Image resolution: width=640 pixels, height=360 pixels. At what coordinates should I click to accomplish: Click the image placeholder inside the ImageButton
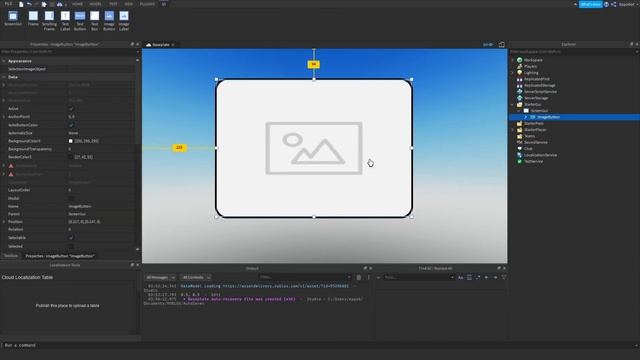point(314,148)
